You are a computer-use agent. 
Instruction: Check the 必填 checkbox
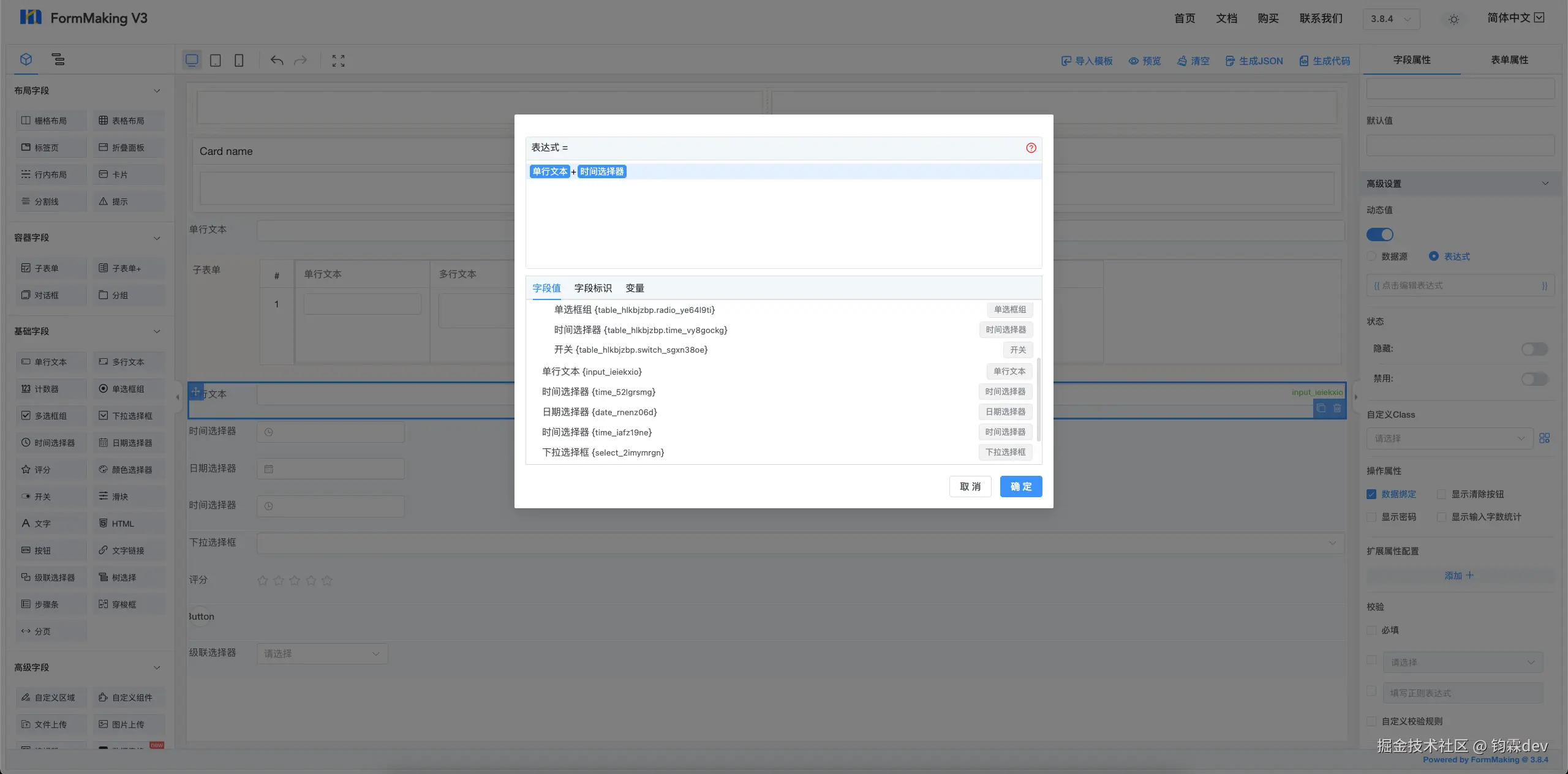click(x=1372, y=630)
